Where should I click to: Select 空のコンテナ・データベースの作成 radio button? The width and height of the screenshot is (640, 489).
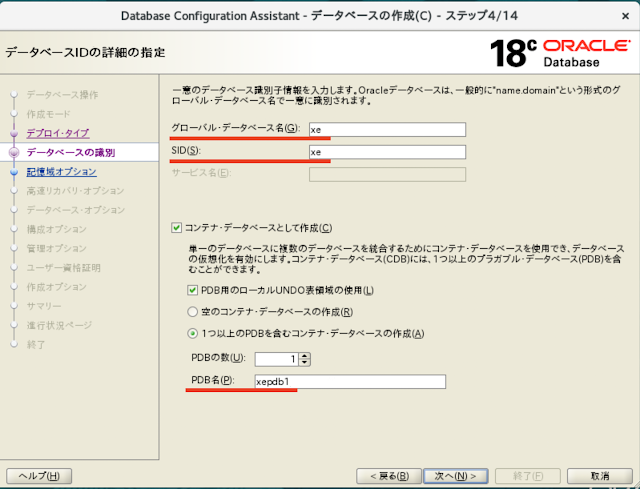pos(192,312)
